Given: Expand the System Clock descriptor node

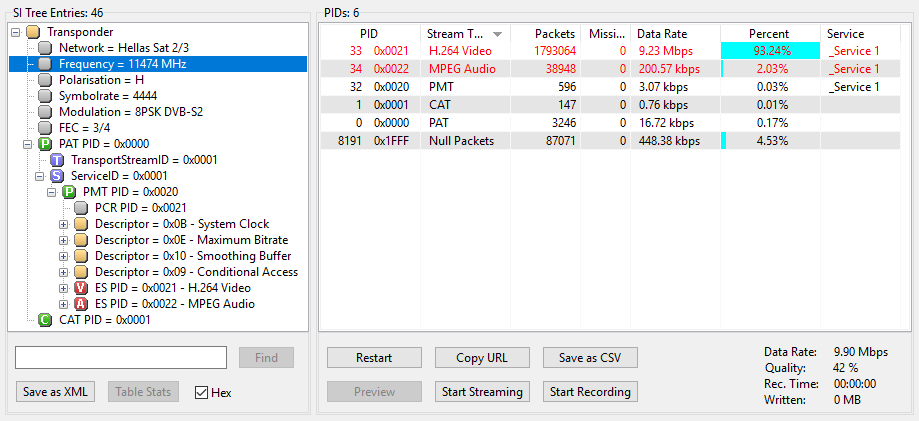Looking at the screenshot, I should click(64, 224).
